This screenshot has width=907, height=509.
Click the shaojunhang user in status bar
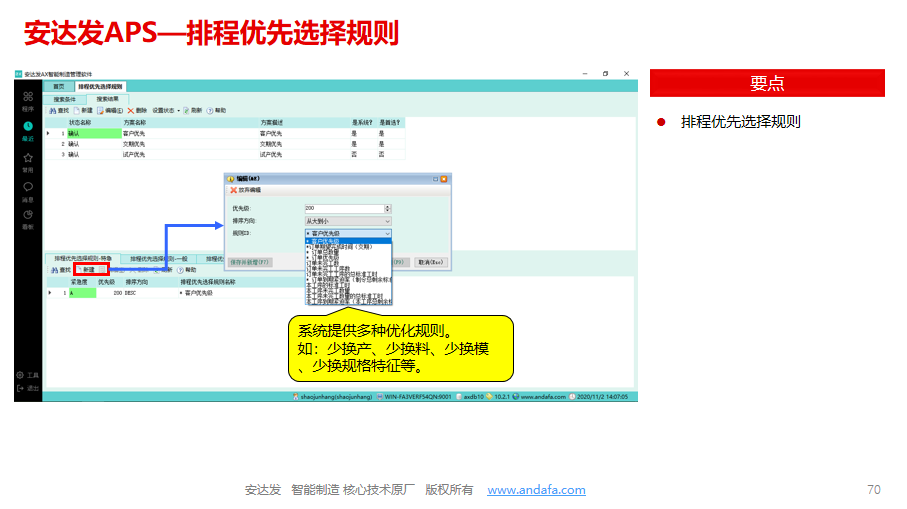click(x=332, y=397)
